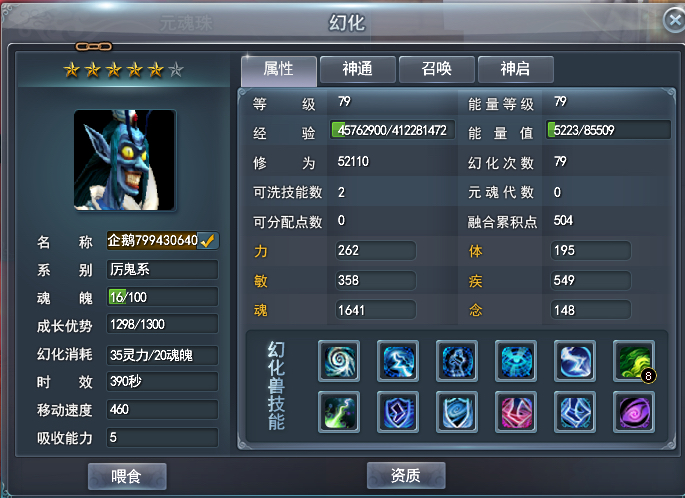The width and height of the screenshot is (685, 498).
Task: Click the green swirl skill with badge 8
Action: pyautogui.click(x=634, y=361)
